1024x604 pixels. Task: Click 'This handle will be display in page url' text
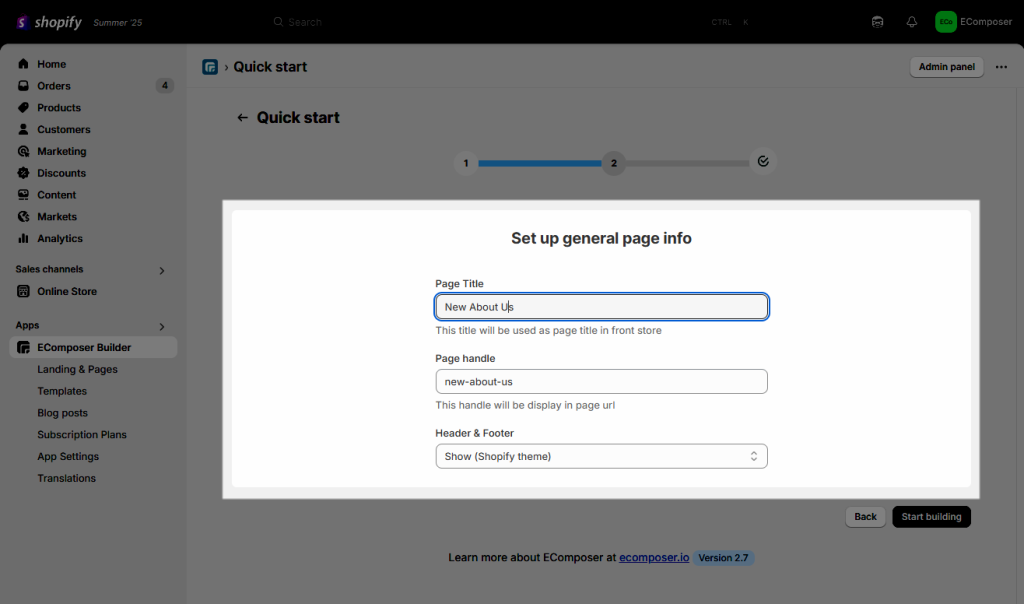coord(525,405)
